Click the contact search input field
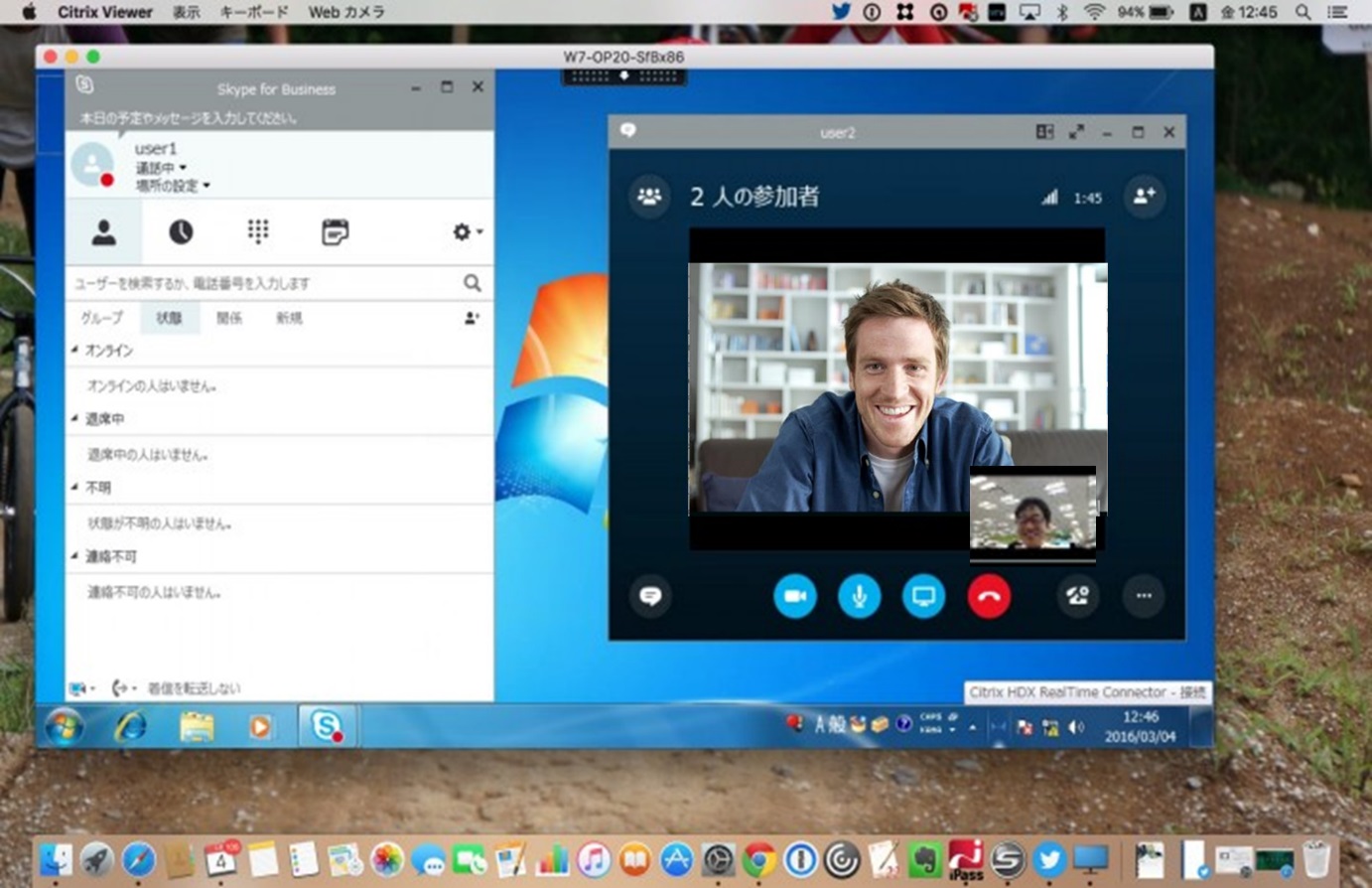This screenshot has width=1372, height=888. pyautogui.click(x=263, y=283)
